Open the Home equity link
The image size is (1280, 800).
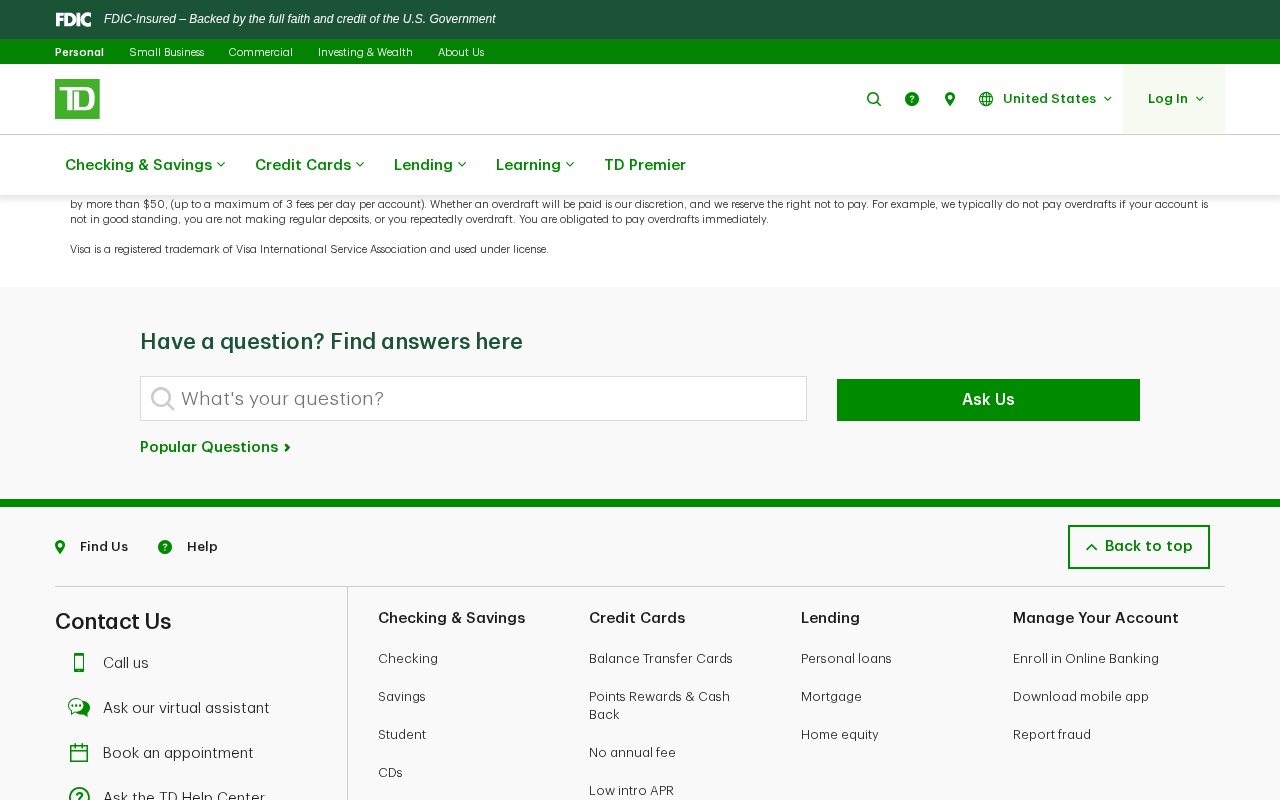click(x=840, y=735)
